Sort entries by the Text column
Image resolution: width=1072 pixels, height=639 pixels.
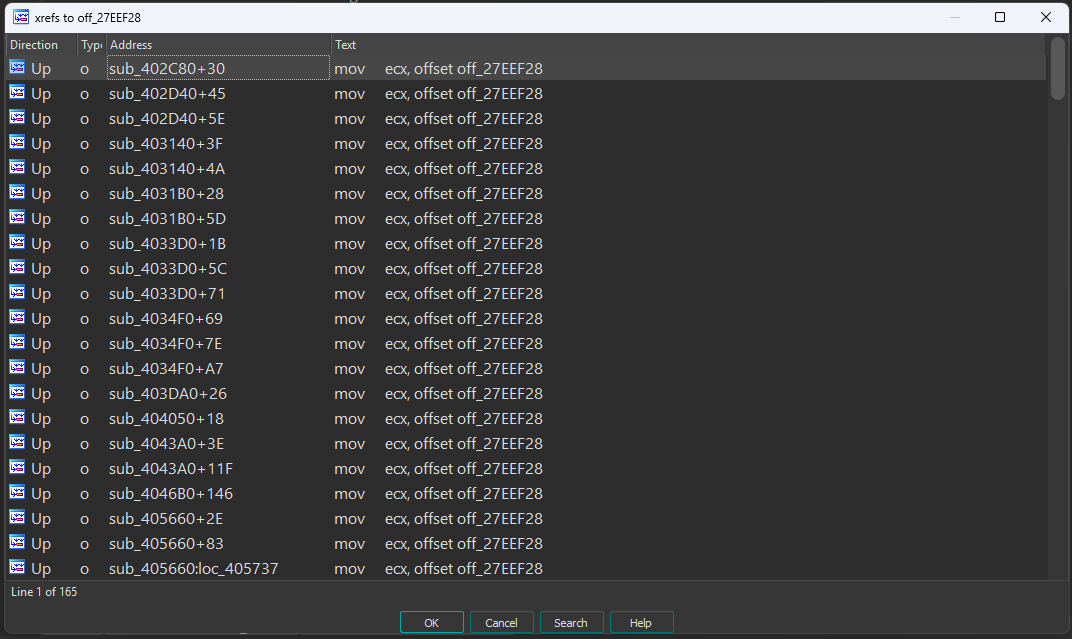345,44
